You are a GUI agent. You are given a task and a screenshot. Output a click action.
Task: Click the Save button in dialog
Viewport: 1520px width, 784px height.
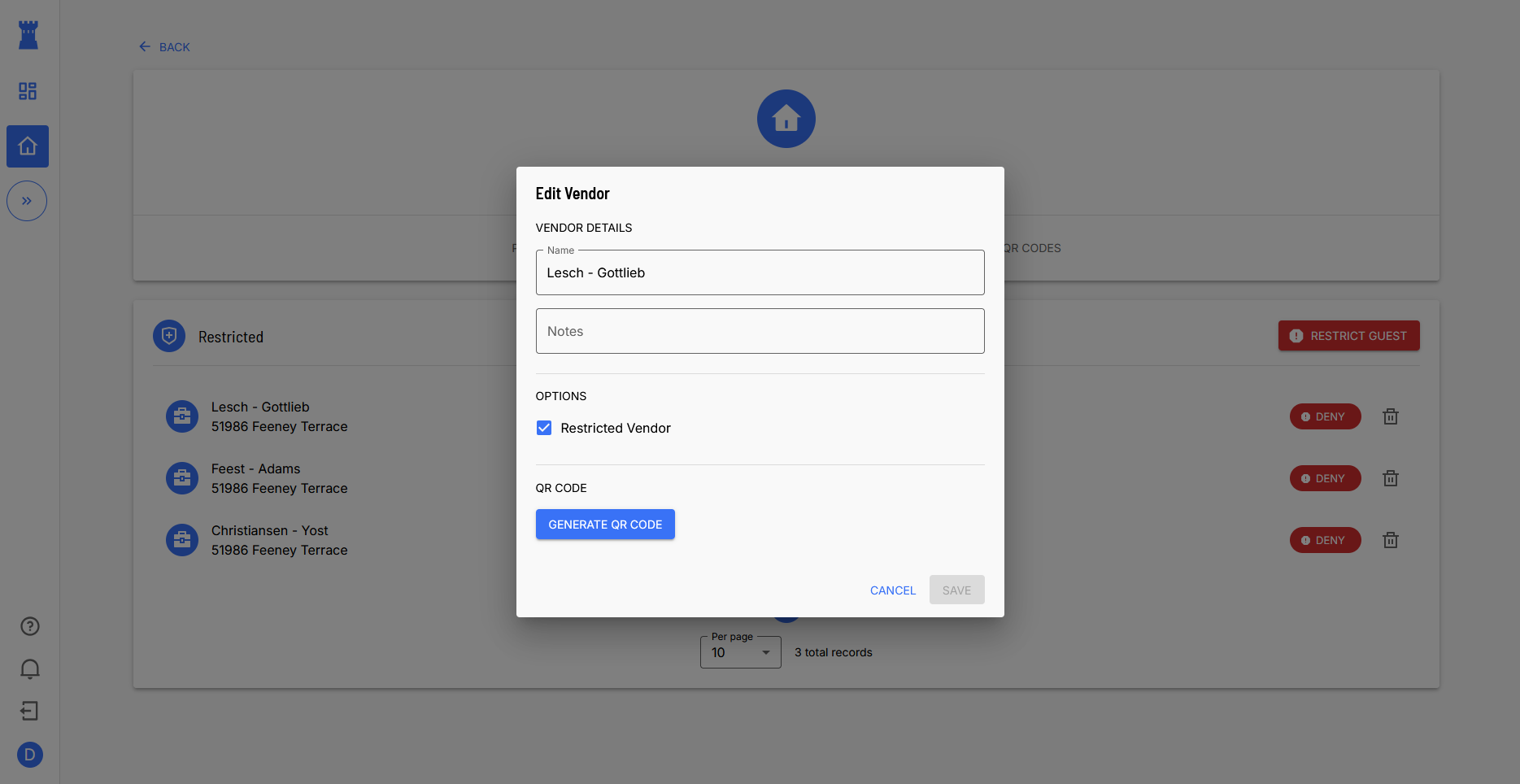956,590
